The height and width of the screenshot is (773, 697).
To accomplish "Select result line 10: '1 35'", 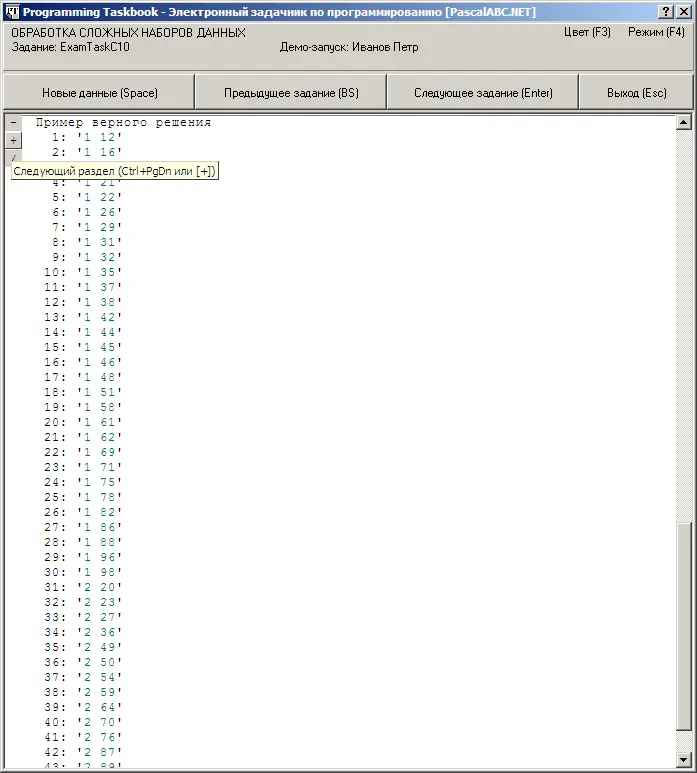I will (82, 272).
